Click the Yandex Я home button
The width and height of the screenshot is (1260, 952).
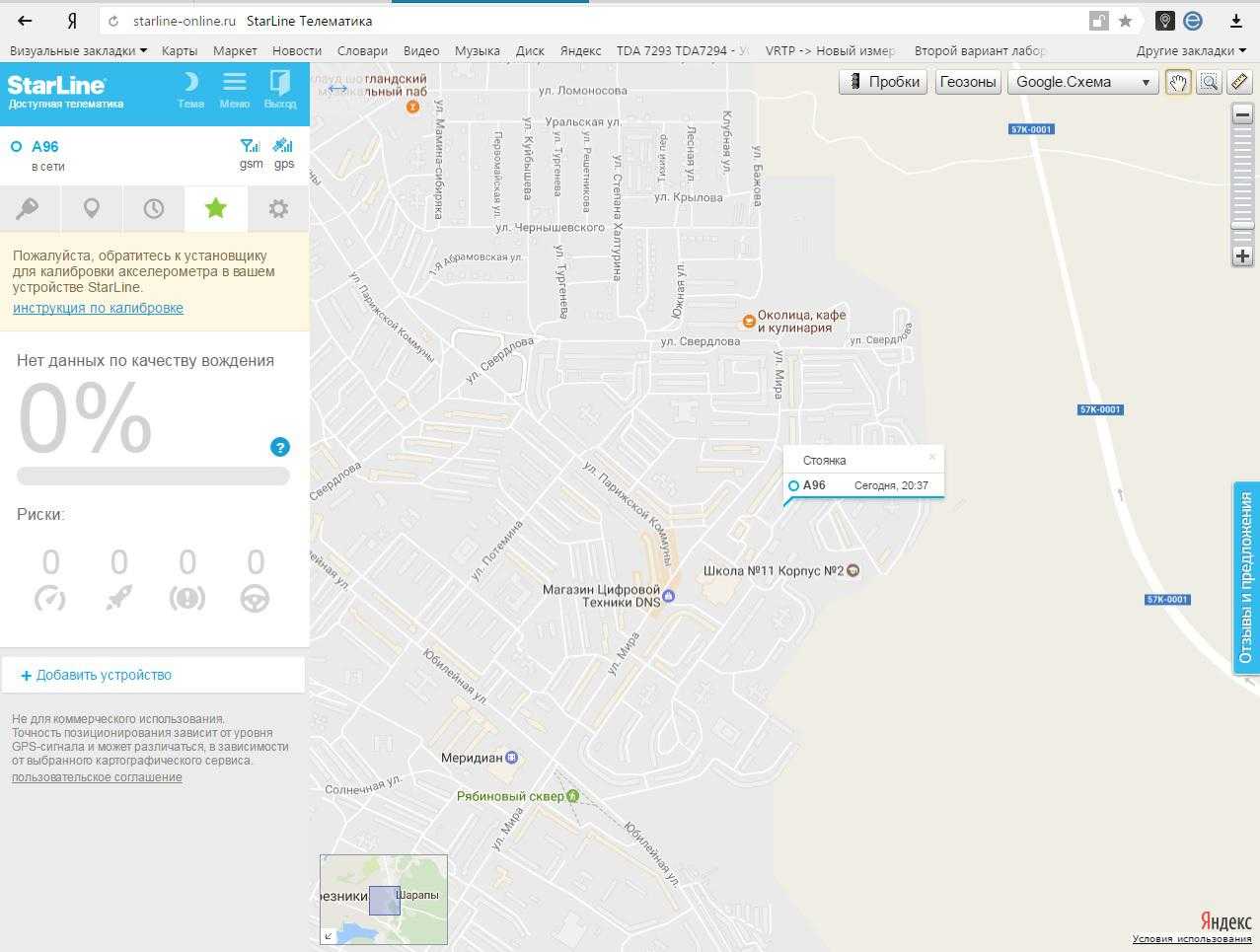[x=72, y=21]
